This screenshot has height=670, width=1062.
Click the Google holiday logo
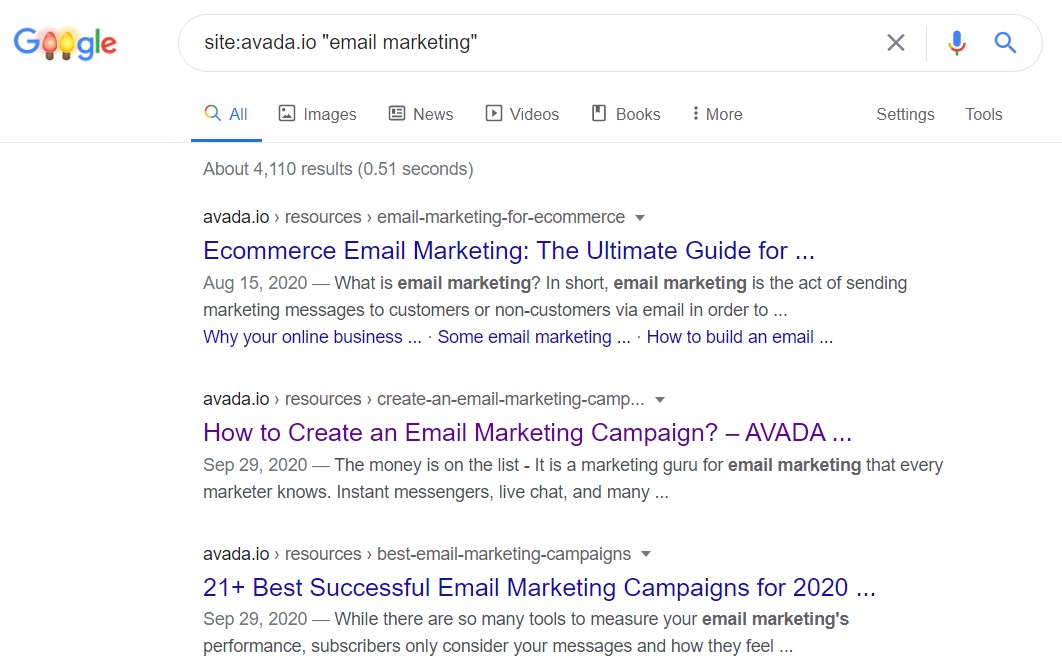tap(65, 43)
